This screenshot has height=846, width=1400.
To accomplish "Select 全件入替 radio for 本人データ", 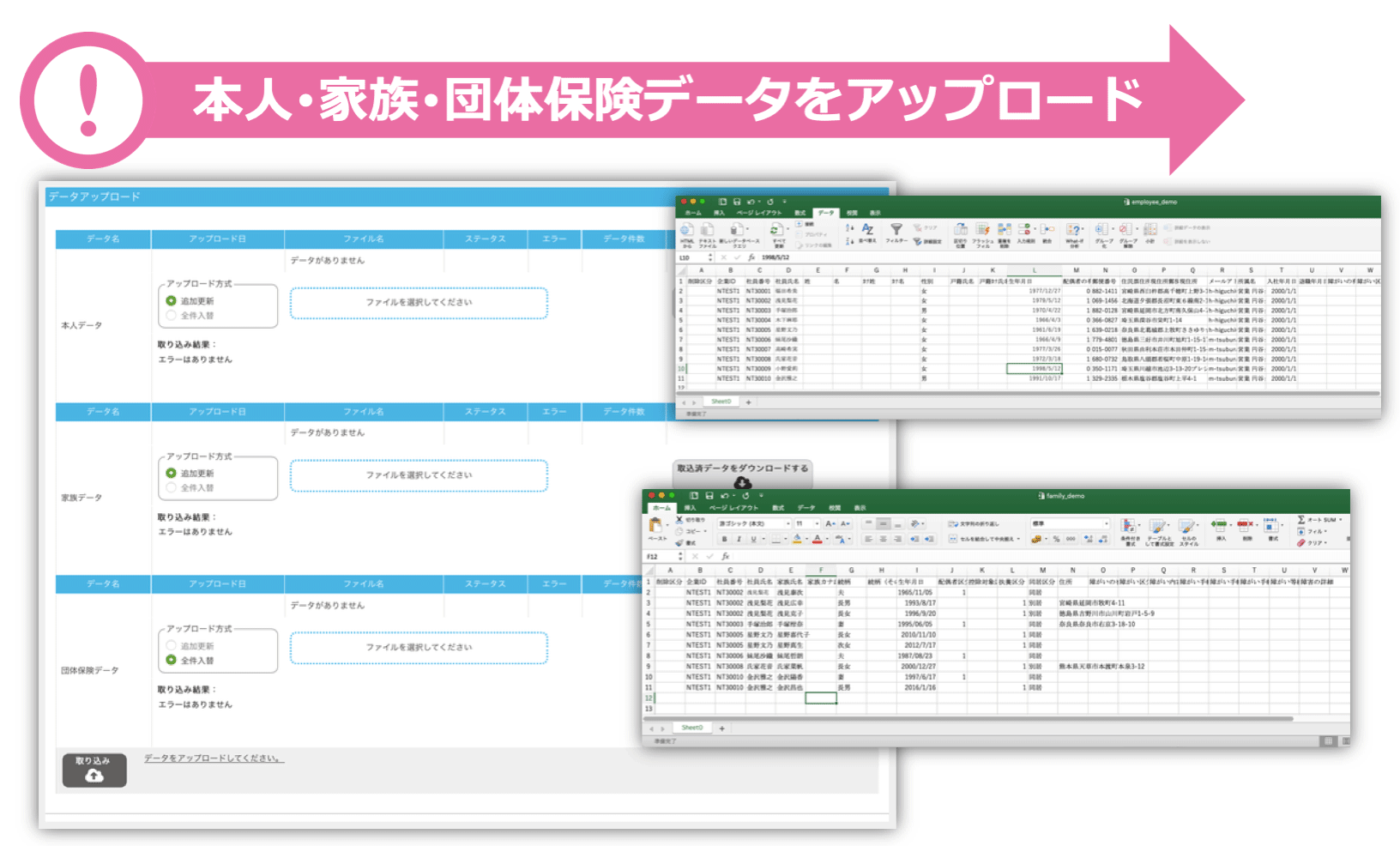I will pyautogui.click(x=172, y=316).
